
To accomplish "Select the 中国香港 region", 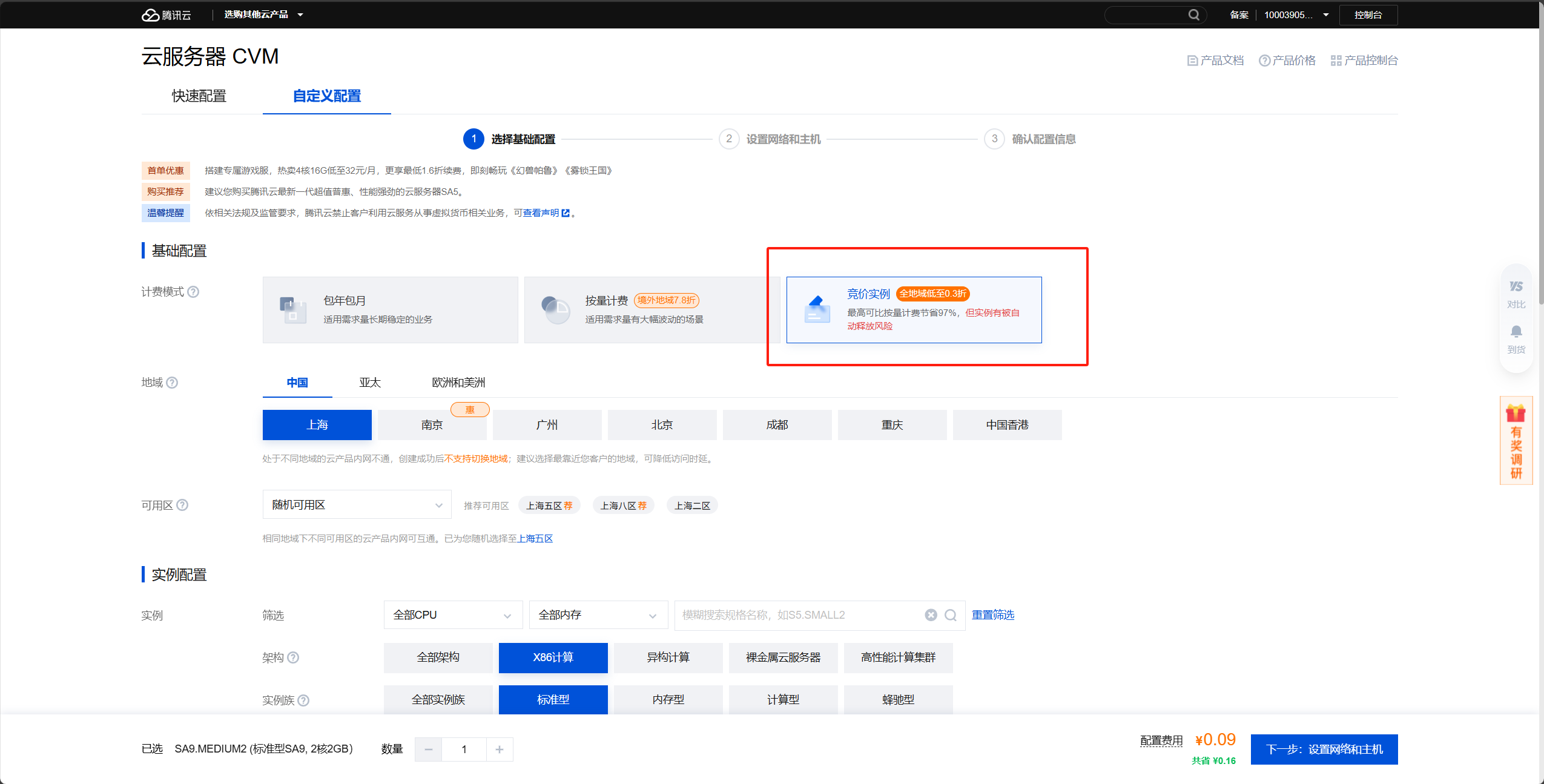I will pyautogui.click(x=1008, y=425).
